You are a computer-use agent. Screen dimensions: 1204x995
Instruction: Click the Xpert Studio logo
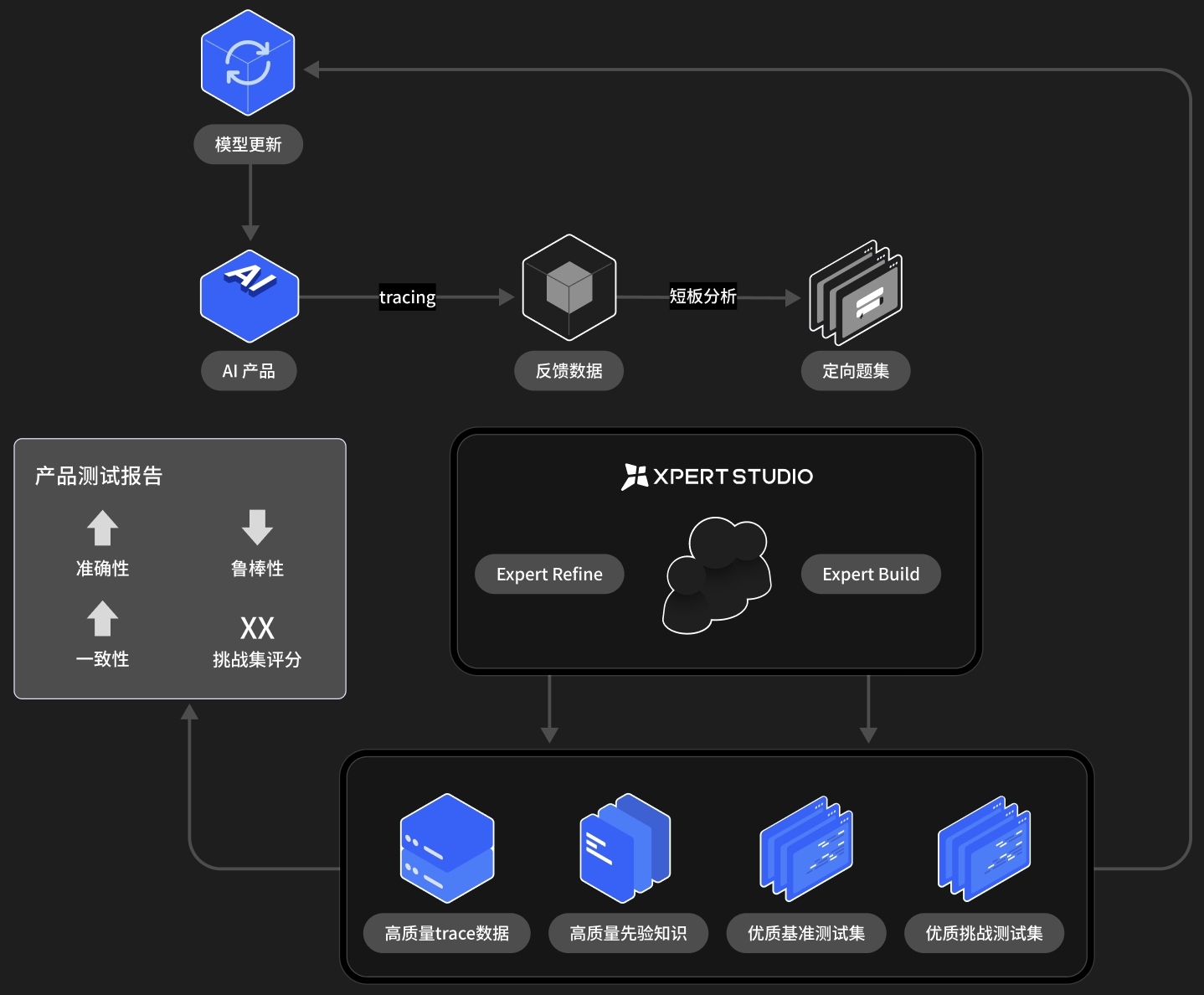[717, 477]
